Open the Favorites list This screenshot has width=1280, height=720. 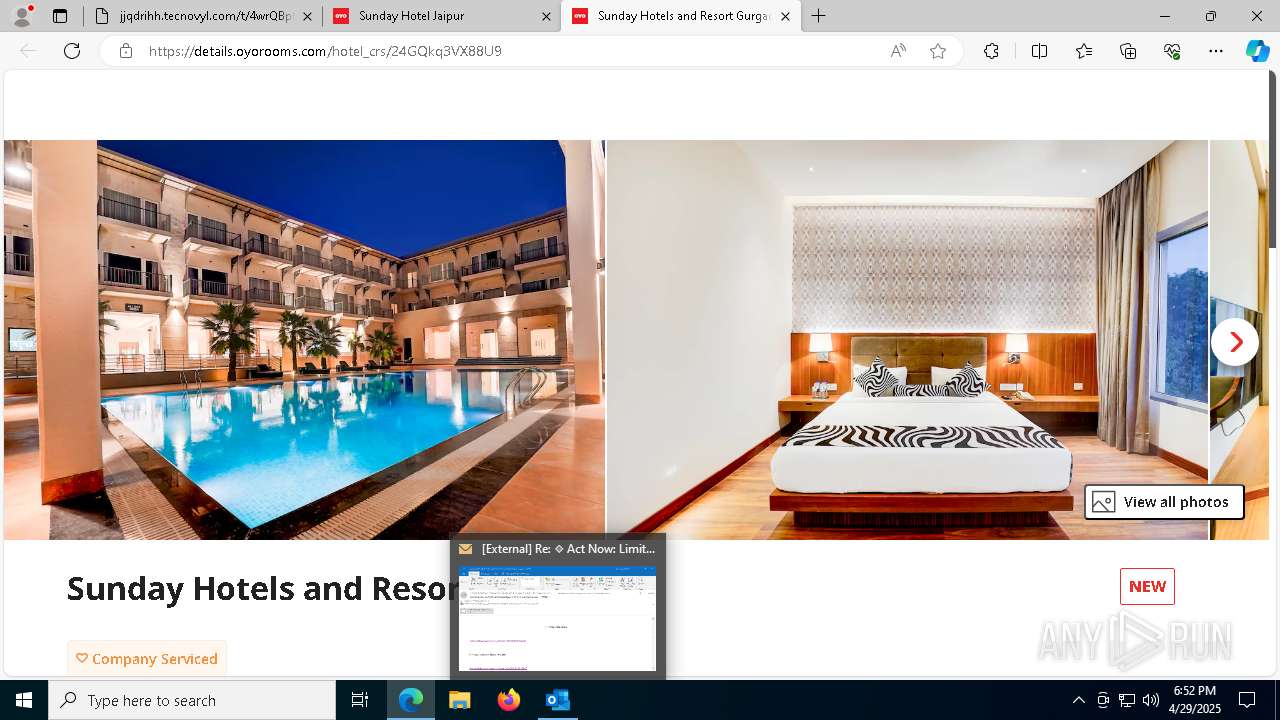1084,51
